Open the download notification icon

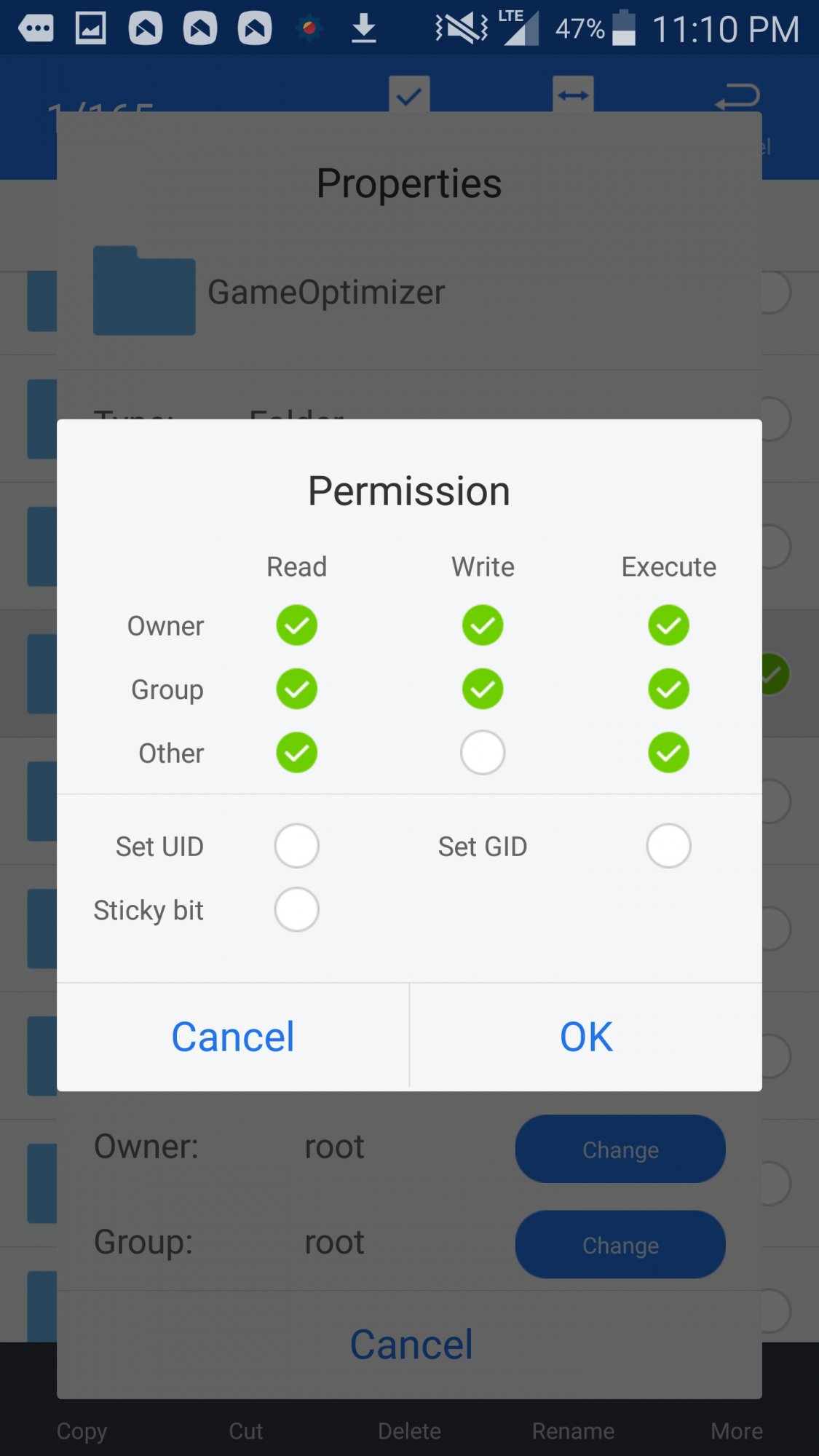pos(363,29)
